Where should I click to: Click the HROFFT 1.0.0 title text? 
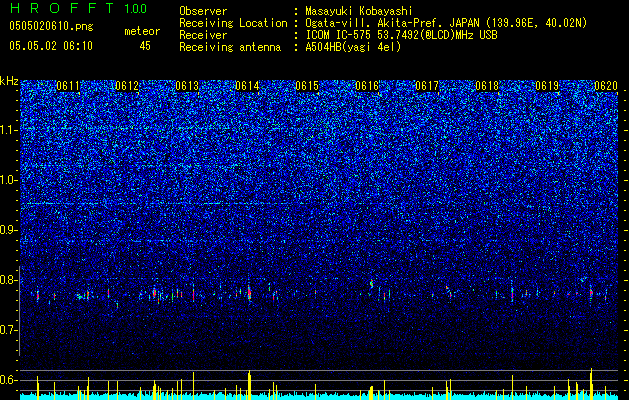tap(78, 8)
